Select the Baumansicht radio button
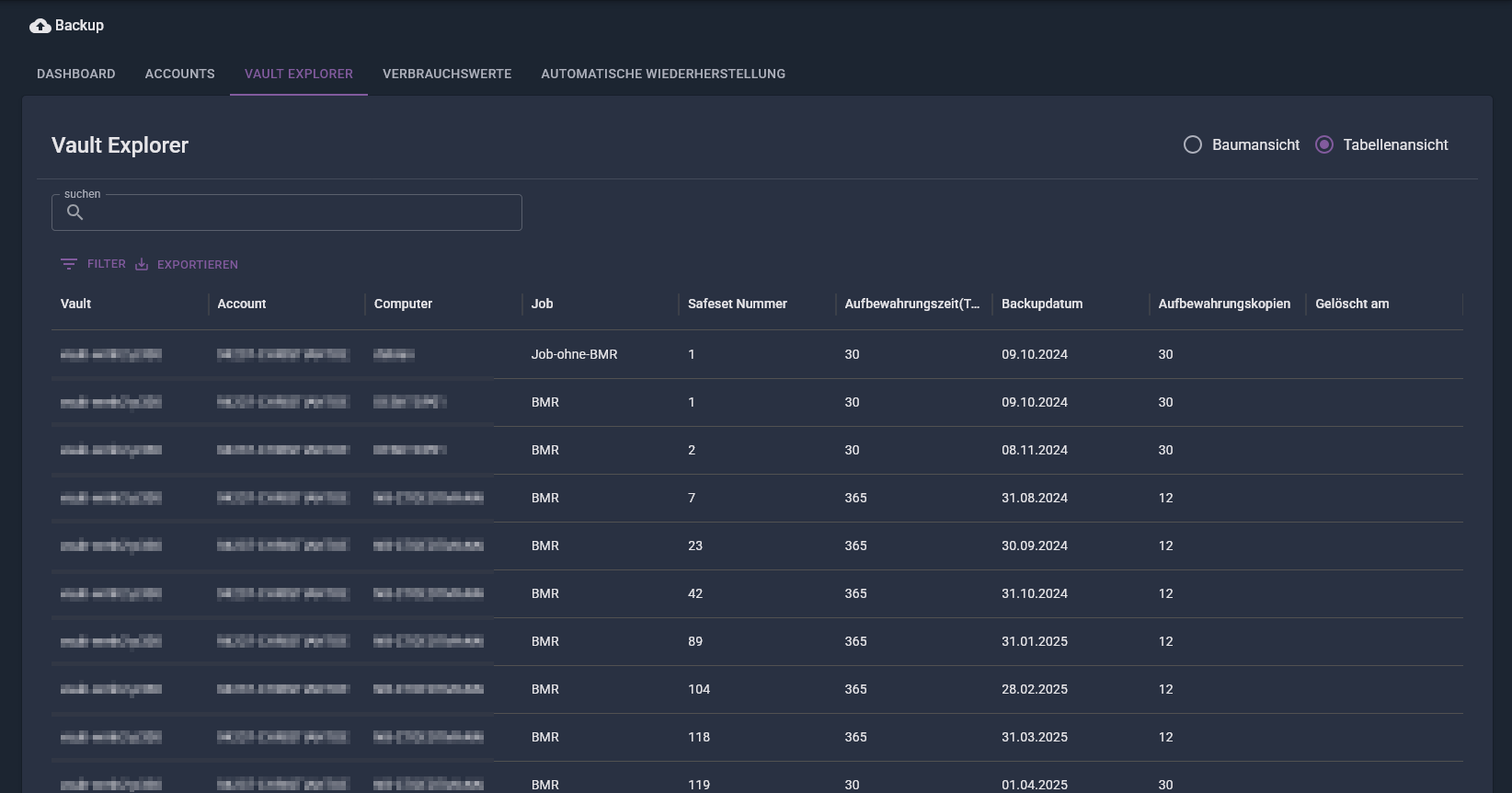The height and width of the screenshot is (793, 1512). pyautogui.click(x=1193, y=144)
